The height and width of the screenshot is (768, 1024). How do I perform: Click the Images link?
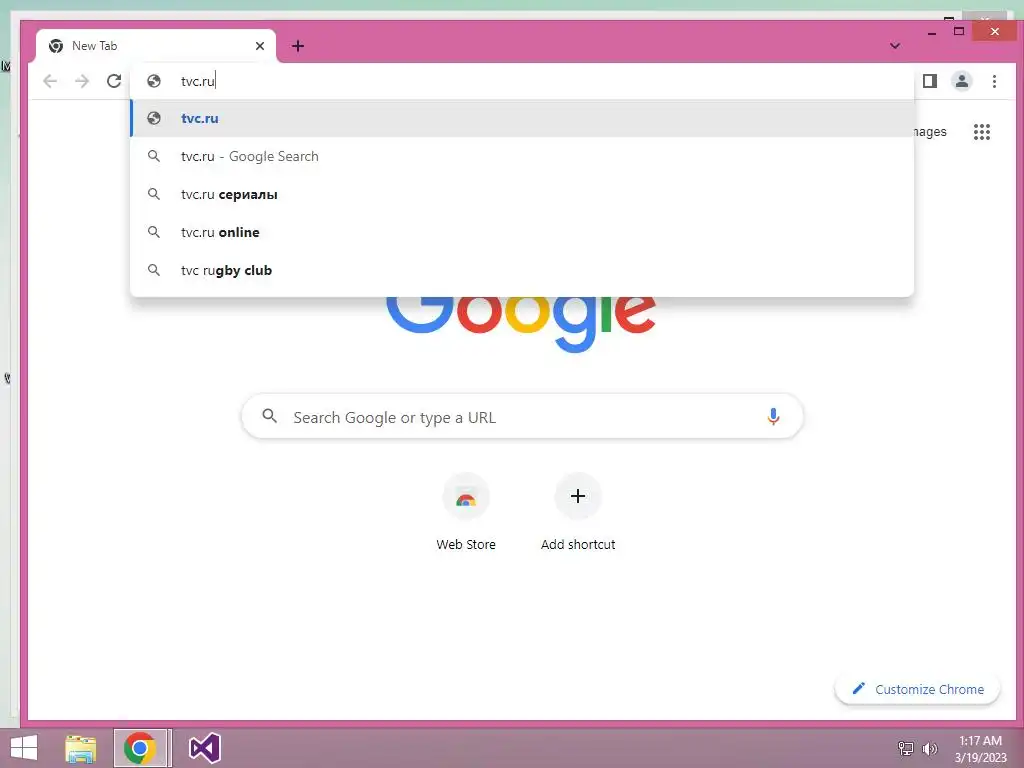tap(929, 132)
